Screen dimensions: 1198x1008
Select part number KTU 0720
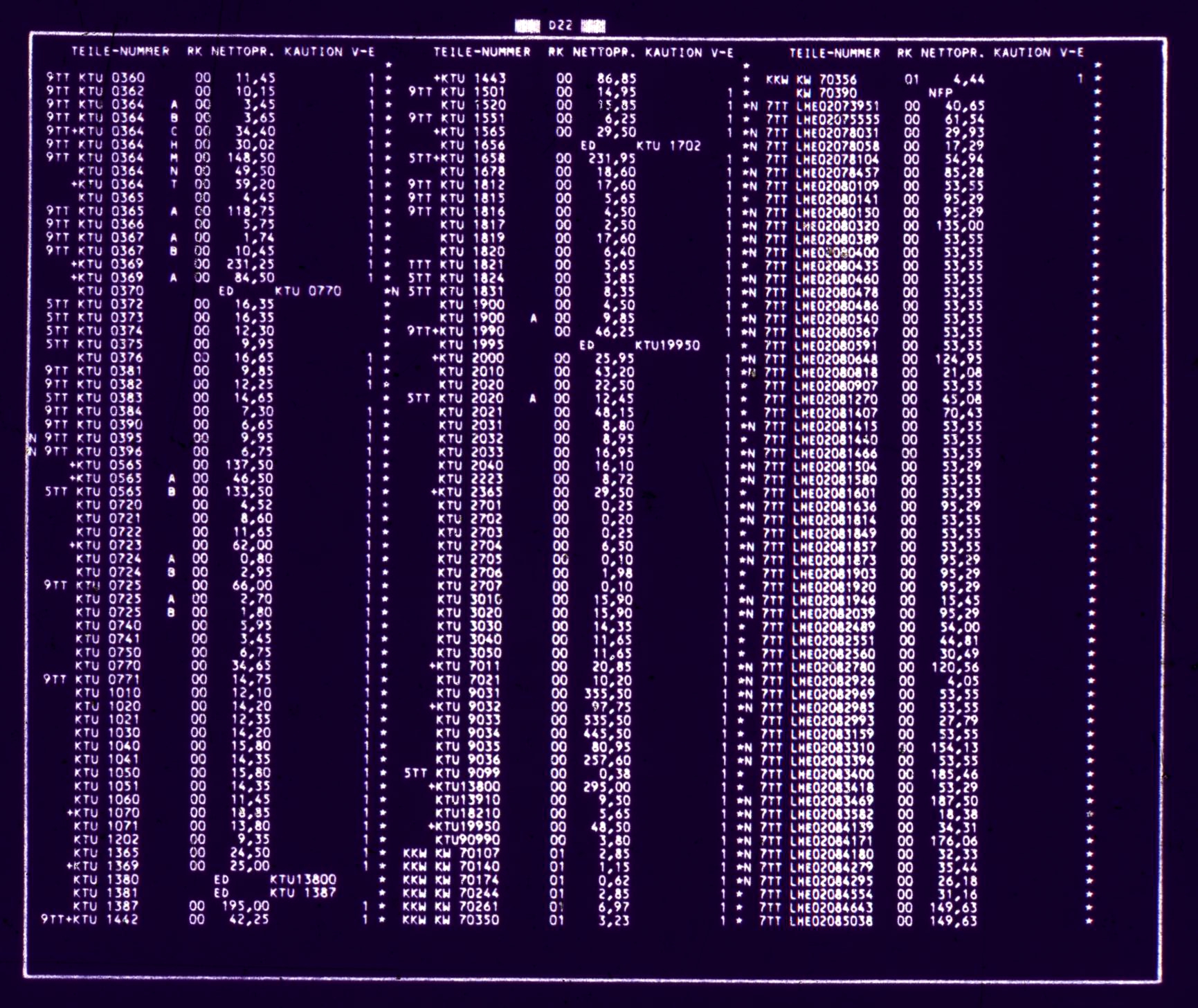pos(109,505)
